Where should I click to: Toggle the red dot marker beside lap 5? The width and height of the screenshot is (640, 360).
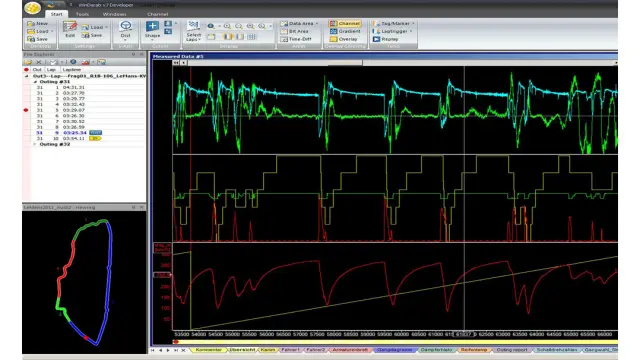(x=27, y=110)
